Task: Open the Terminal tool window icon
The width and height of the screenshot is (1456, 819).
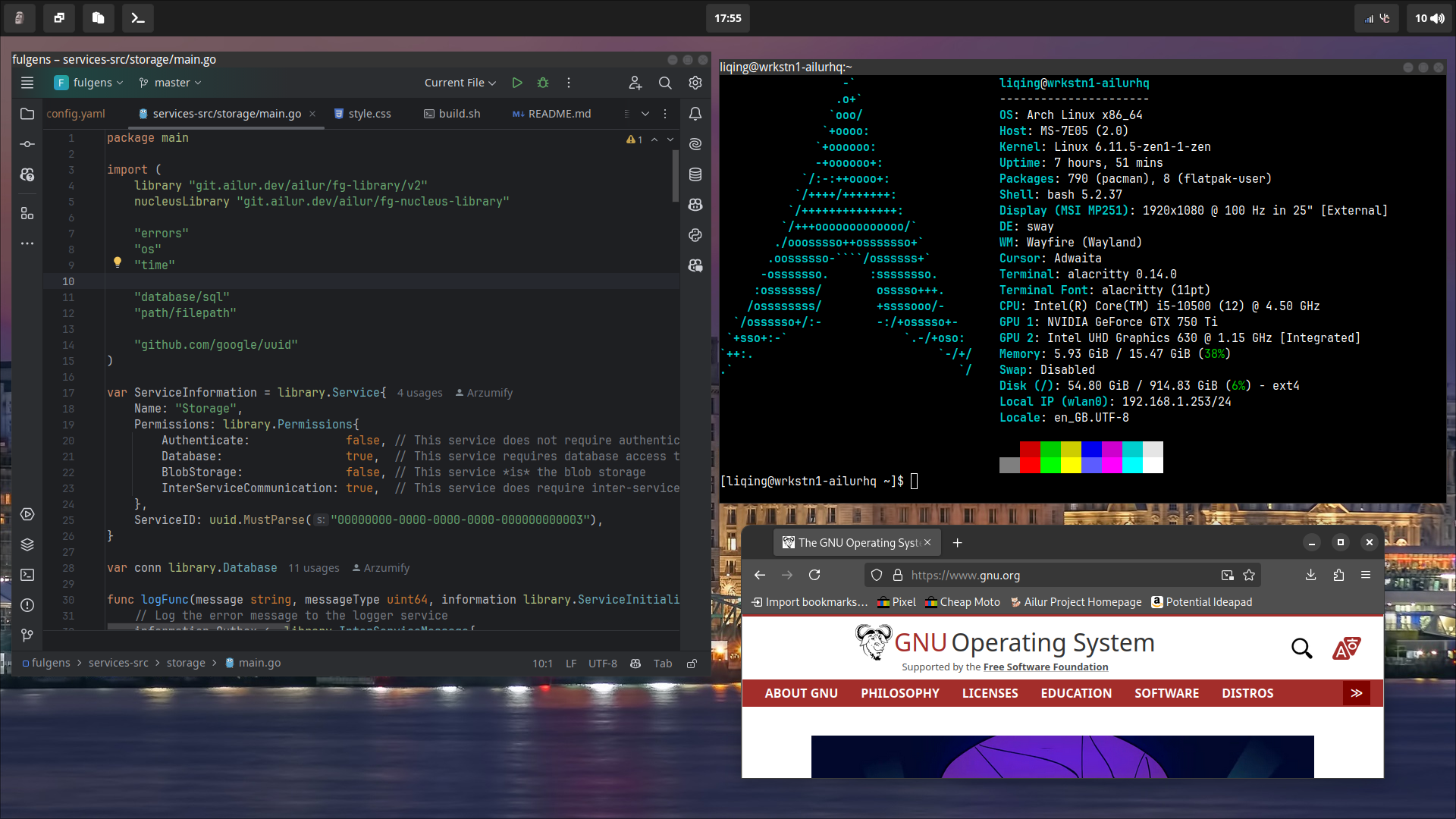Action: pyautogui.click(x=27, y=575)
